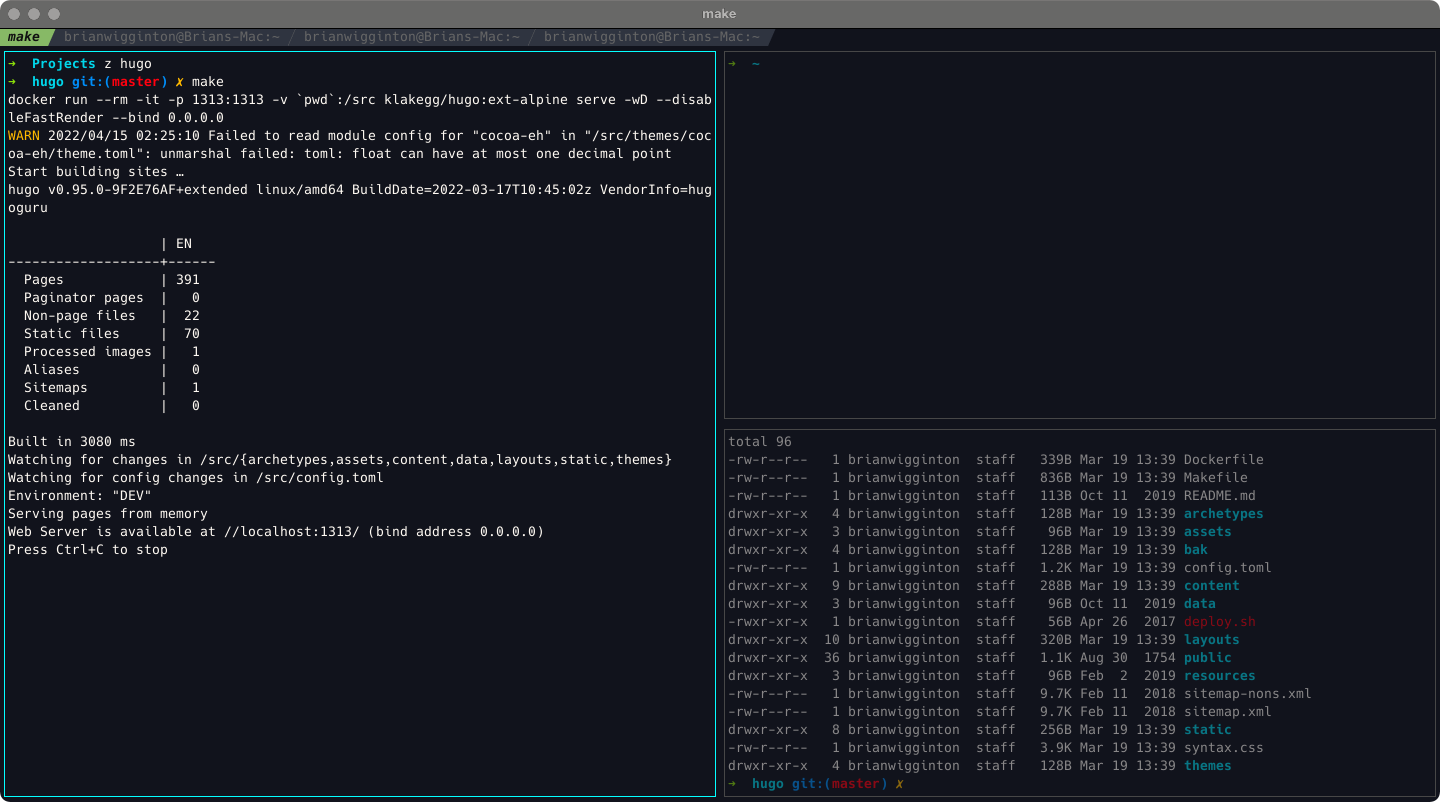The width and height of the screenshot is (1440, 802).
Task: Switch to the make tab
Action: point(24,37)
